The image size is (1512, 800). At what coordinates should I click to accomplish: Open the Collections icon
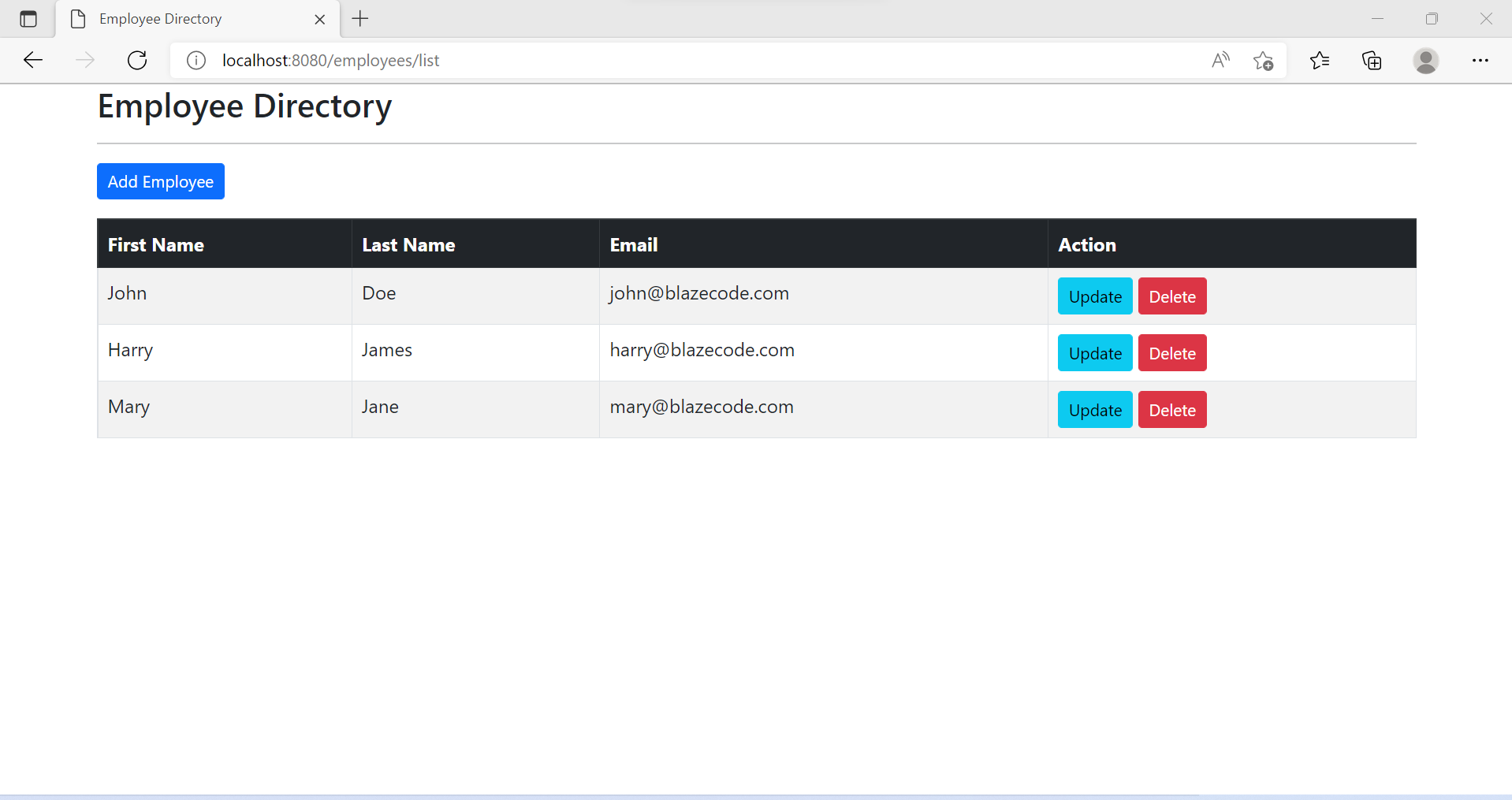[x=1372, y=60]
